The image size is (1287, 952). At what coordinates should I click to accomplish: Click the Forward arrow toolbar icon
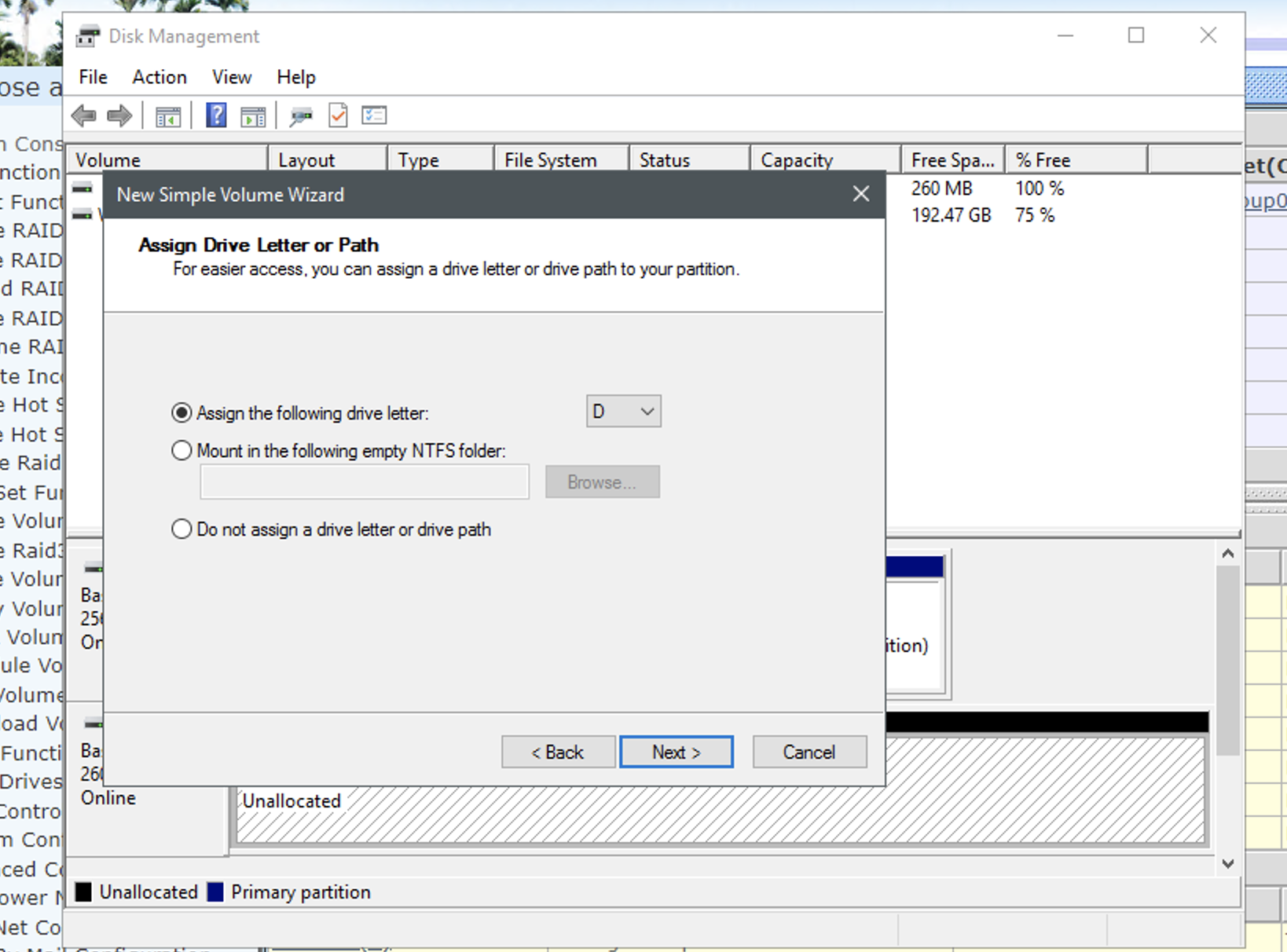(x=119, y=116)
